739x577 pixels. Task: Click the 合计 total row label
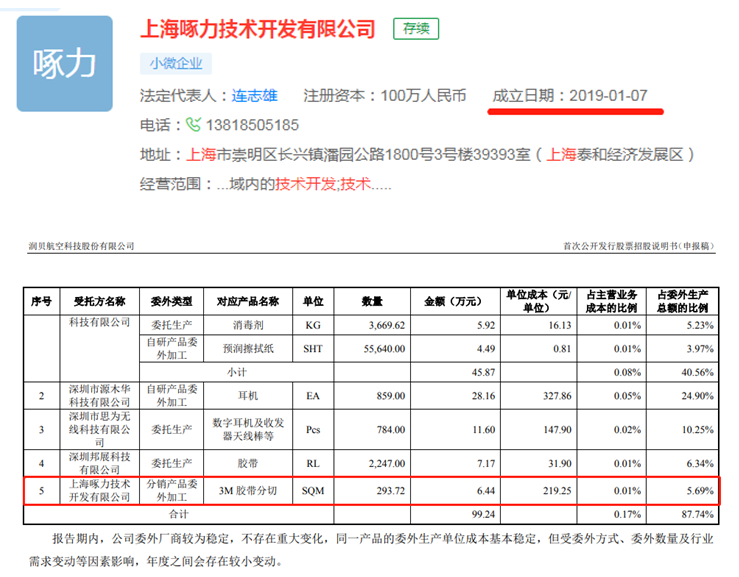pyautogui.click(x=179, y=514)
